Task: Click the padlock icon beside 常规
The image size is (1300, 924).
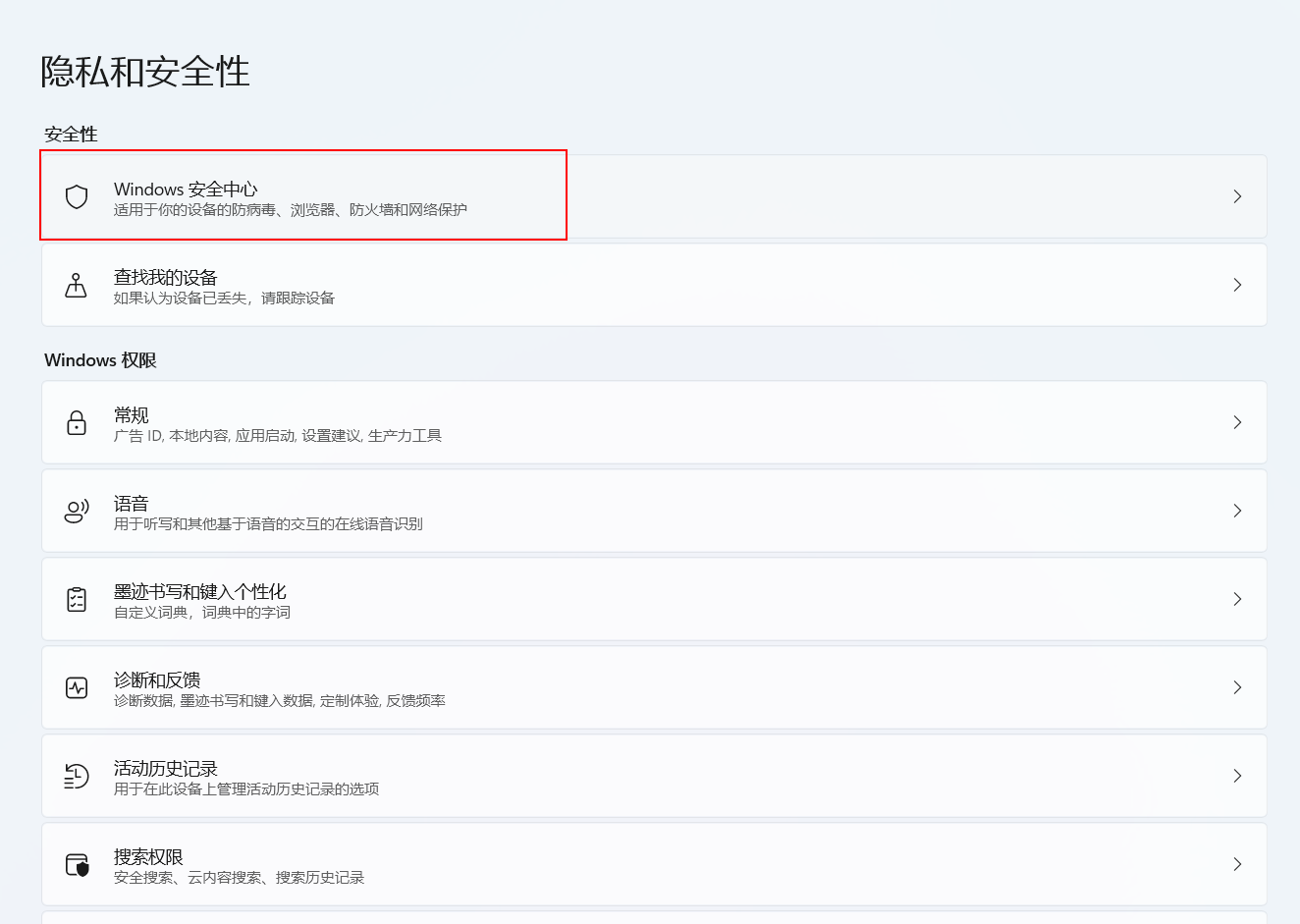Action: pos(77,422)
